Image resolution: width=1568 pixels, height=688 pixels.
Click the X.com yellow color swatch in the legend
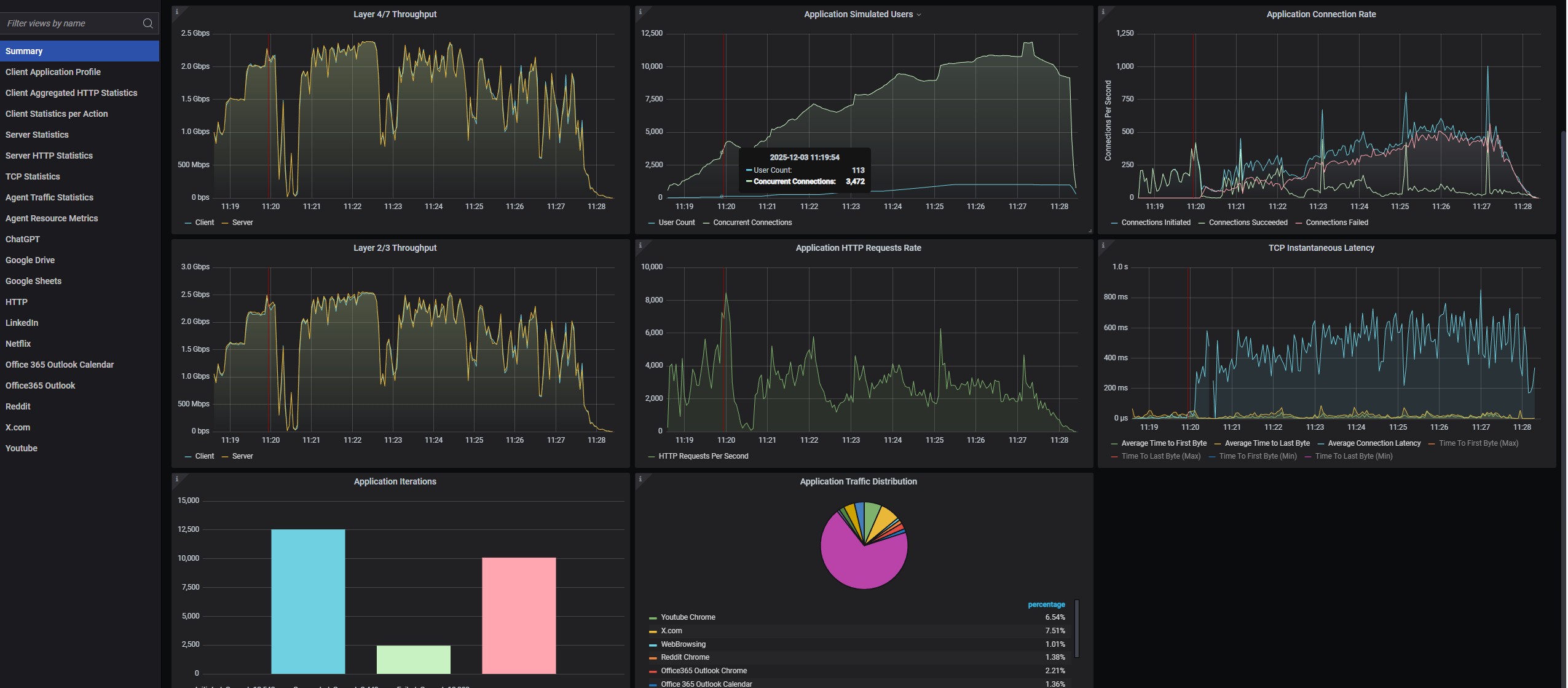click(653, 631)
